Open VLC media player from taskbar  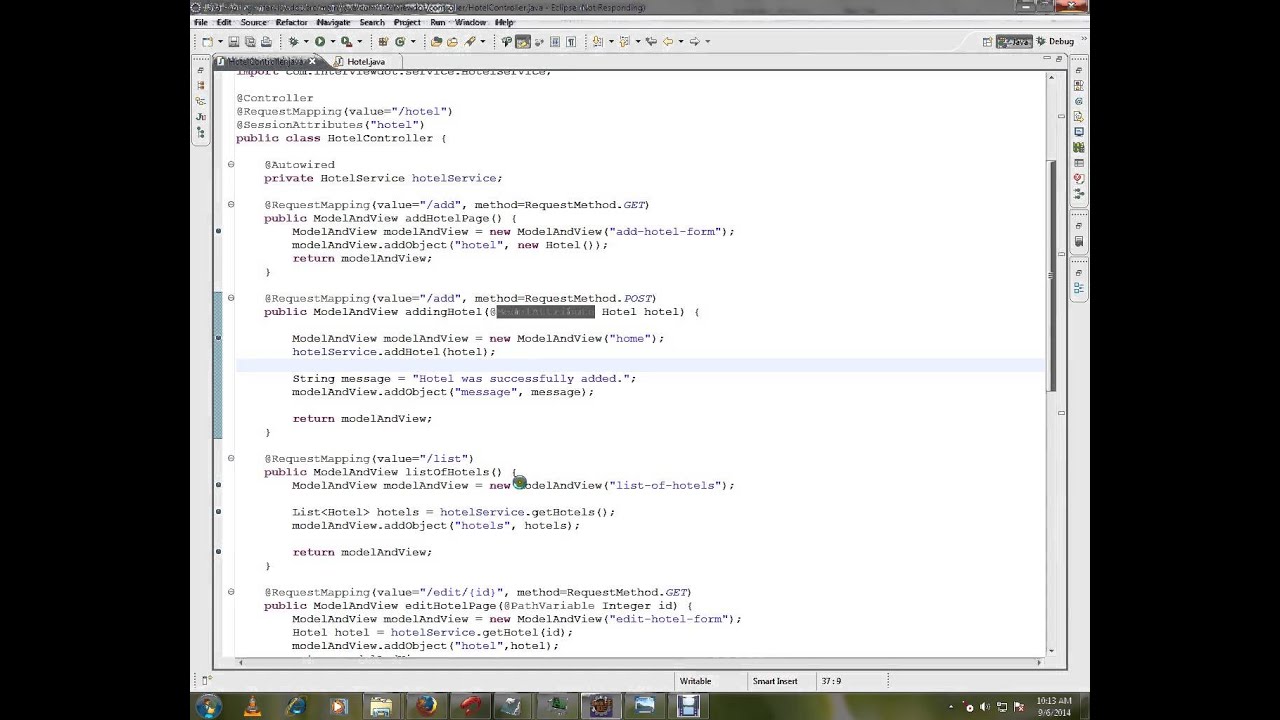tap(252, 707)
